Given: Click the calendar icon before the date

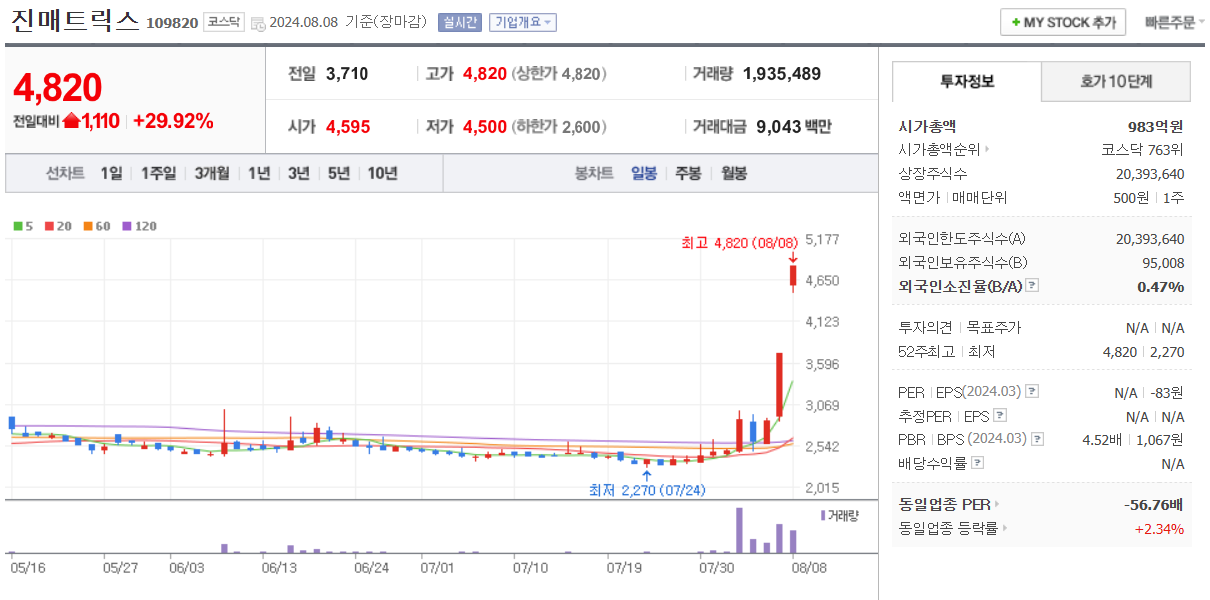Looking at the screenshot, I should pyautogui.click(x=258, y=23).
